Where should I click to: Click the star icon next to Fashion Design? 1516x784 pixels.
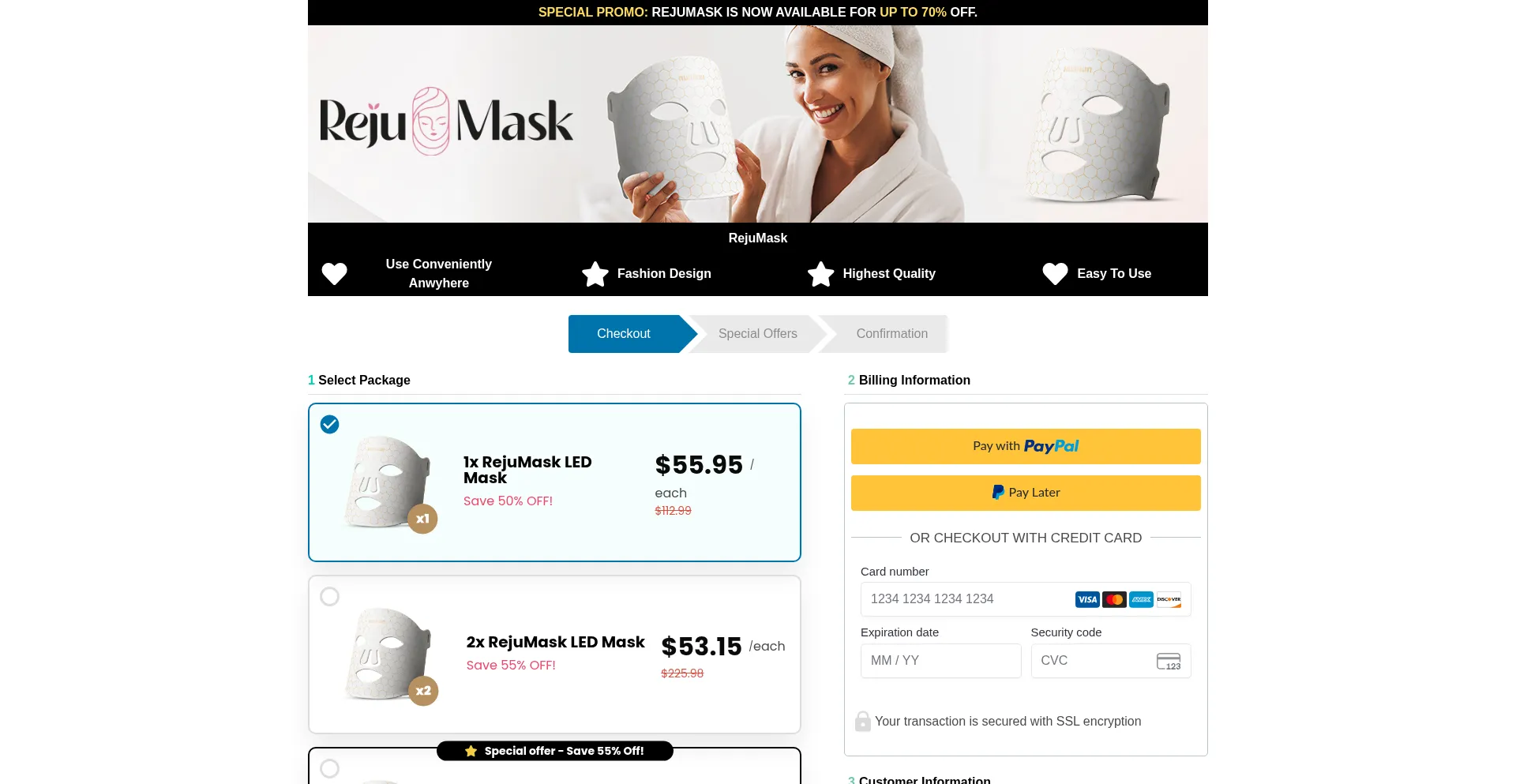(x=595, y=274)
